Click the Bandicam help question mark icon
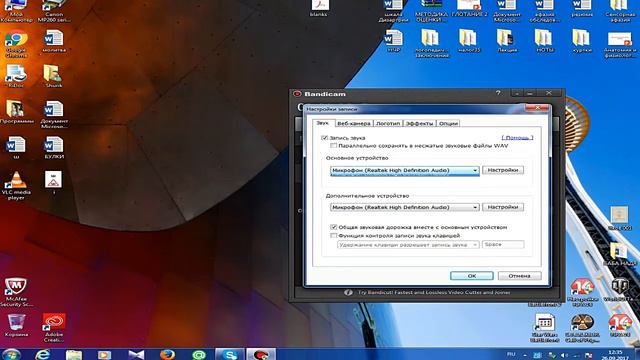Viewport: 640px width, 360px height. point(498,93)
